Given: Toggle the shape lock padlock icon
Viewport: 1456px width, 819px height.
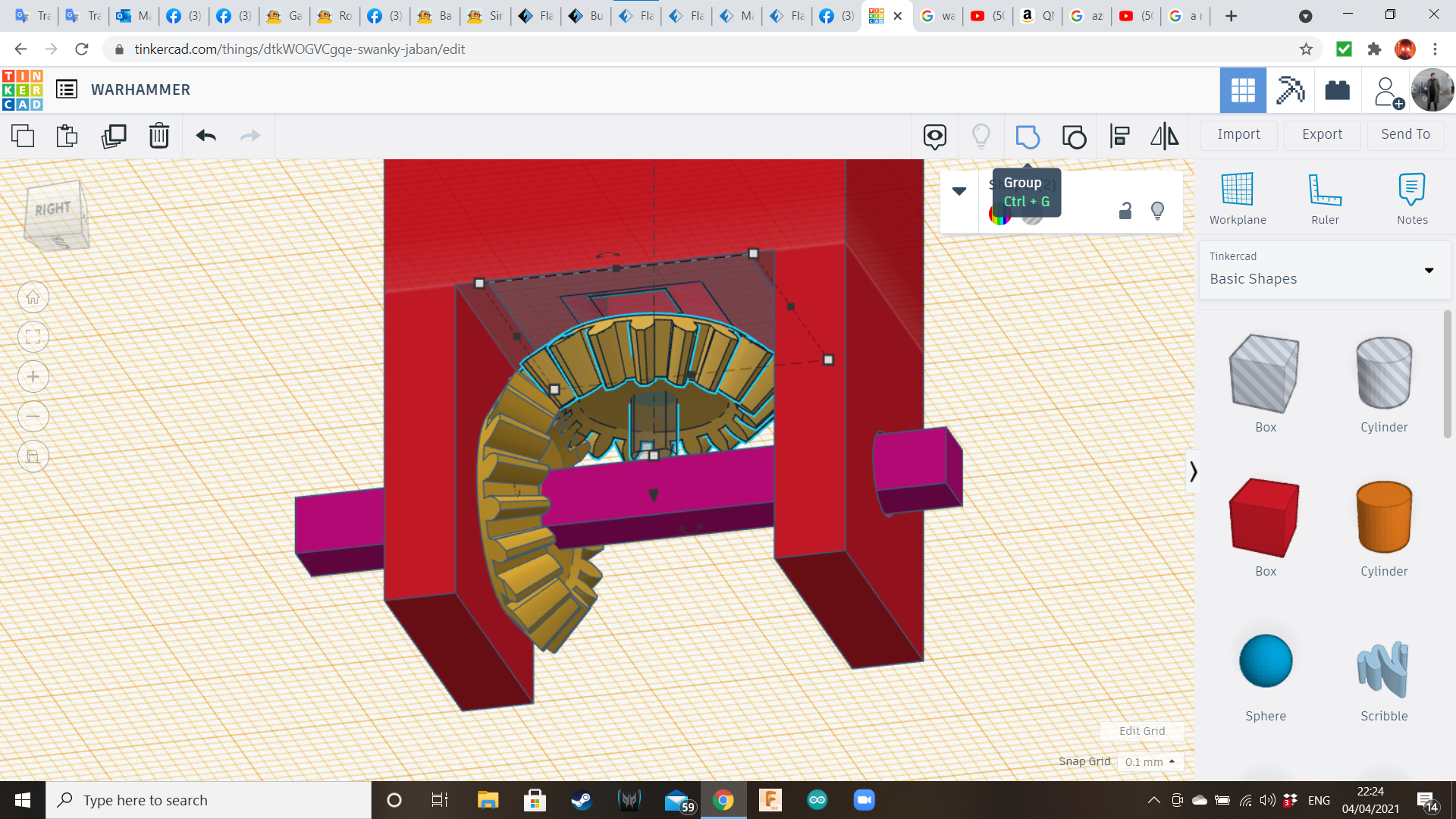Looking at the screenshot, I should 1125,211.
